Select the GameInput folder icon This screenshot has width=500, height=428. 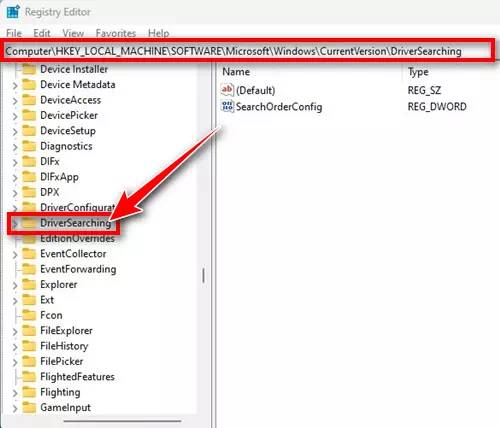click(x=29, y=407)
